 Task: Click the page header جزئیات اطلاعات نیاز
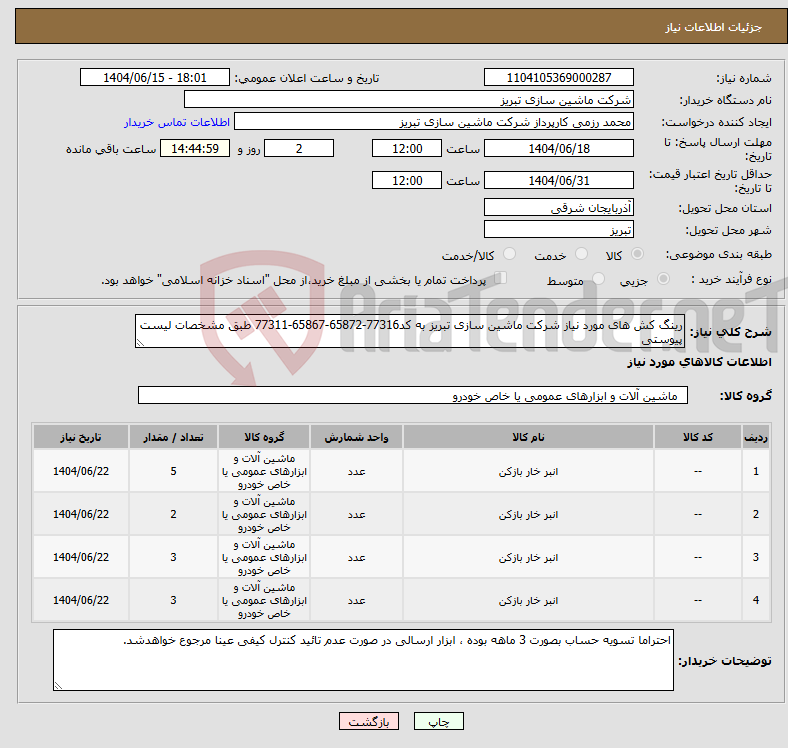713,27
